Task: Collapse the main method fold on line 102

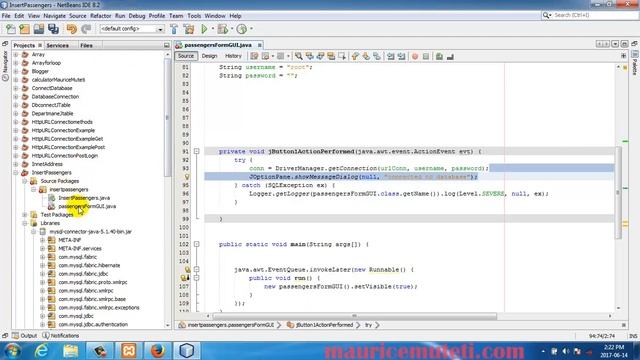Action: pos(196,244)
